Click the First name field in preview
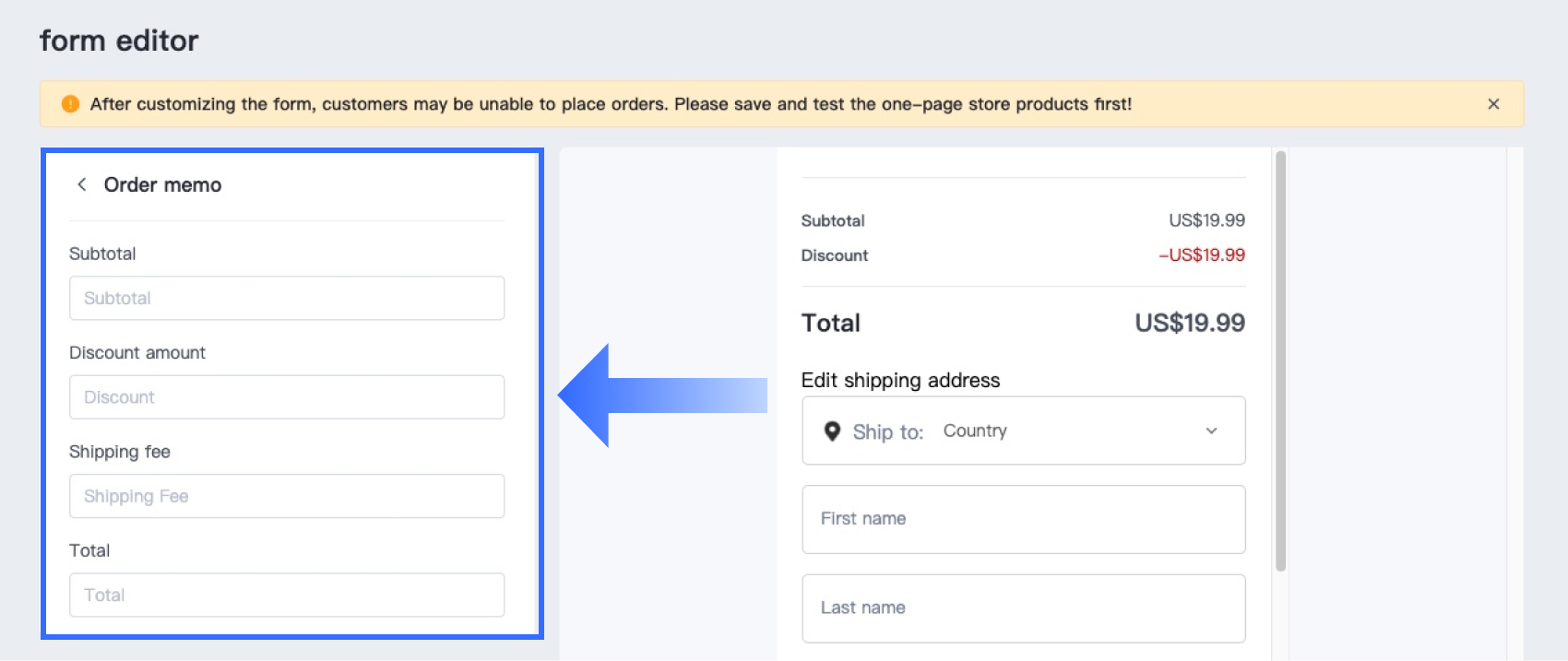 tap(1024, 519)
